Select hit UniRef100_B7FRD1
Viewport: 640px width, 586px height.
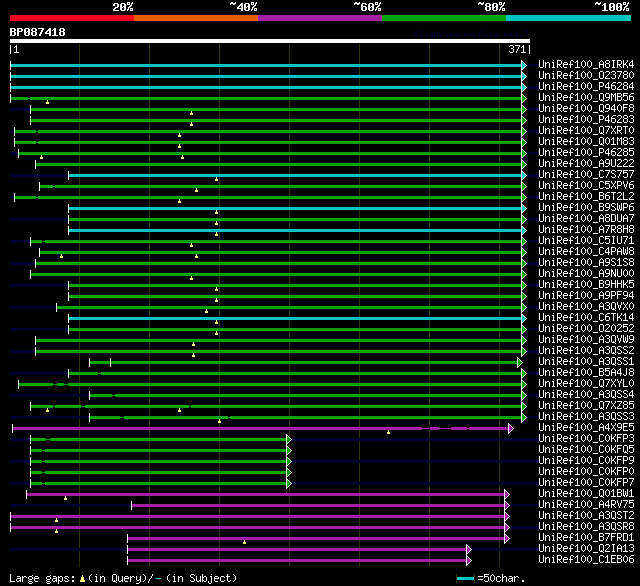tap(586, 538)
